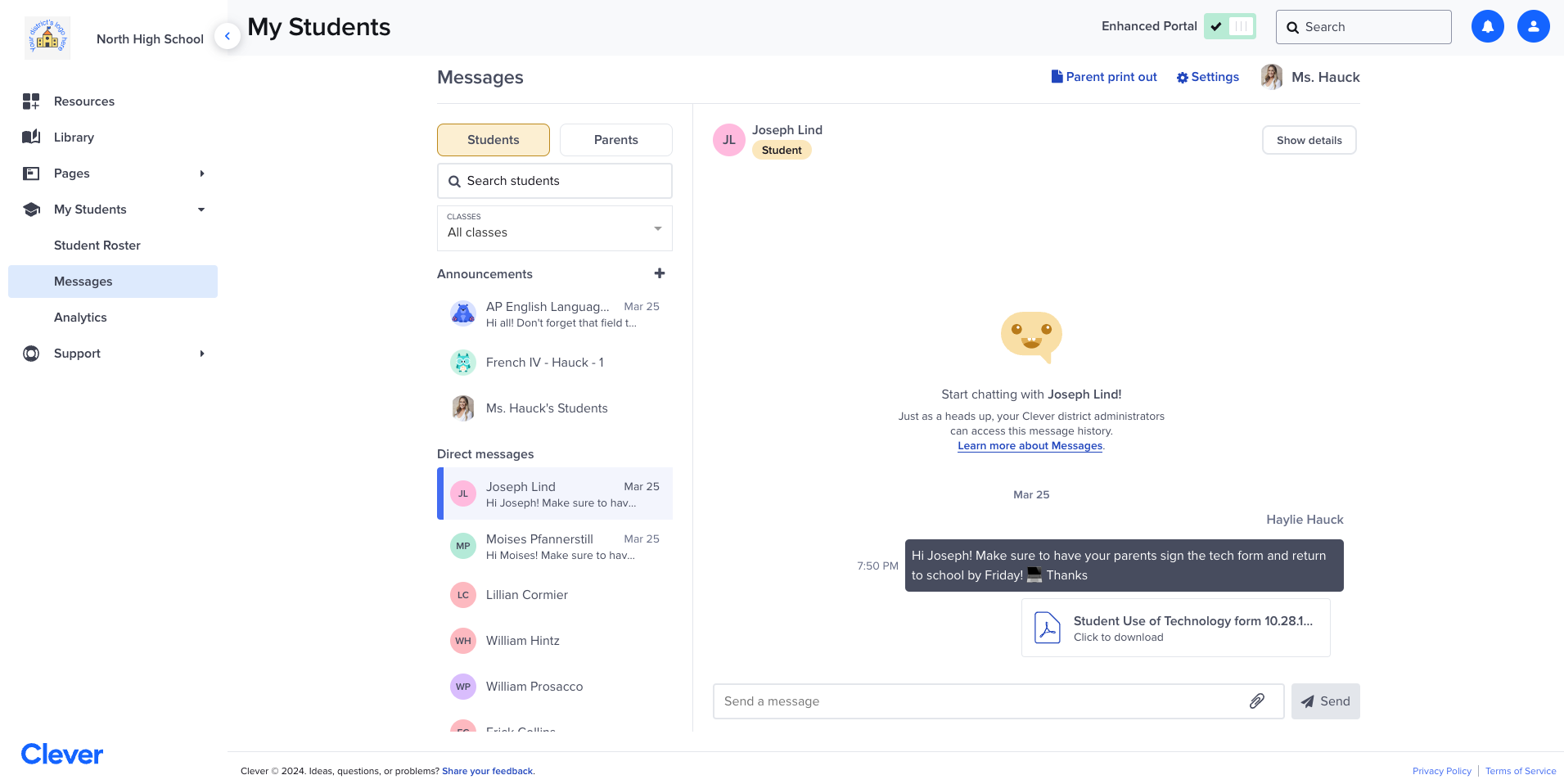Switch to the Parents tab
This screenshot has width=1564, height=784.
(615, 139)
